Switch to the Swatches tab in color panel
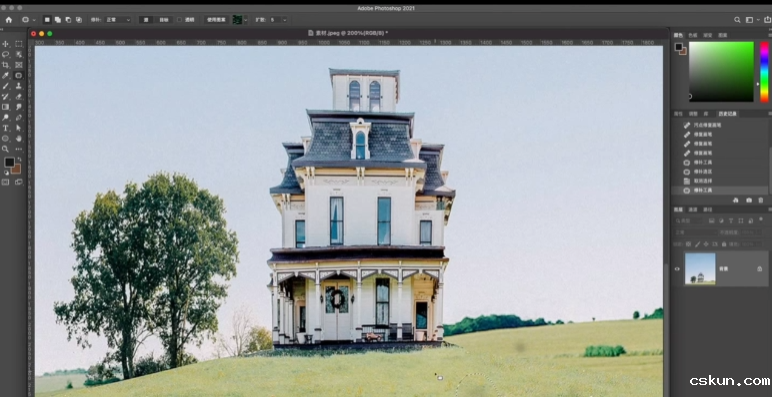 click(693, 35)
